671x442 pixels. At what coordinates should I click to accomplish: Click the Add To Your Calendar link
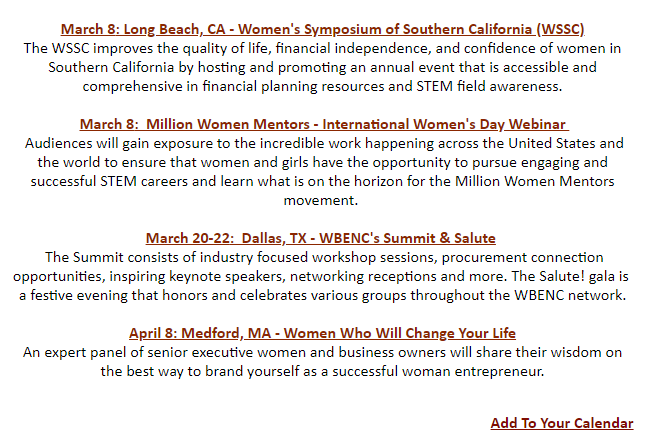561,423
